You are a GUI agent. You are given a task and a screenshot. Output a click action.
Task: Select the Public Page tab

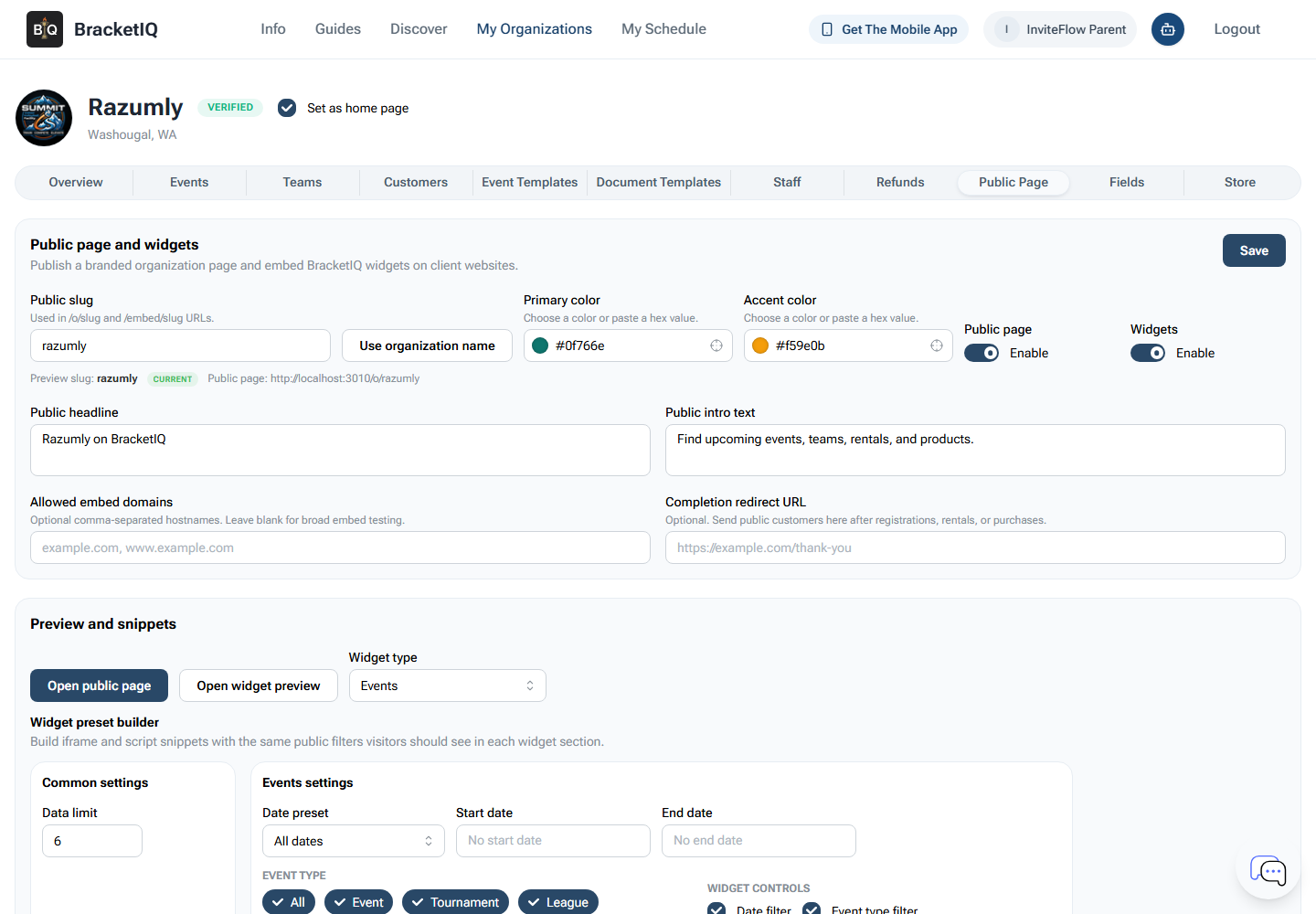1014,183
